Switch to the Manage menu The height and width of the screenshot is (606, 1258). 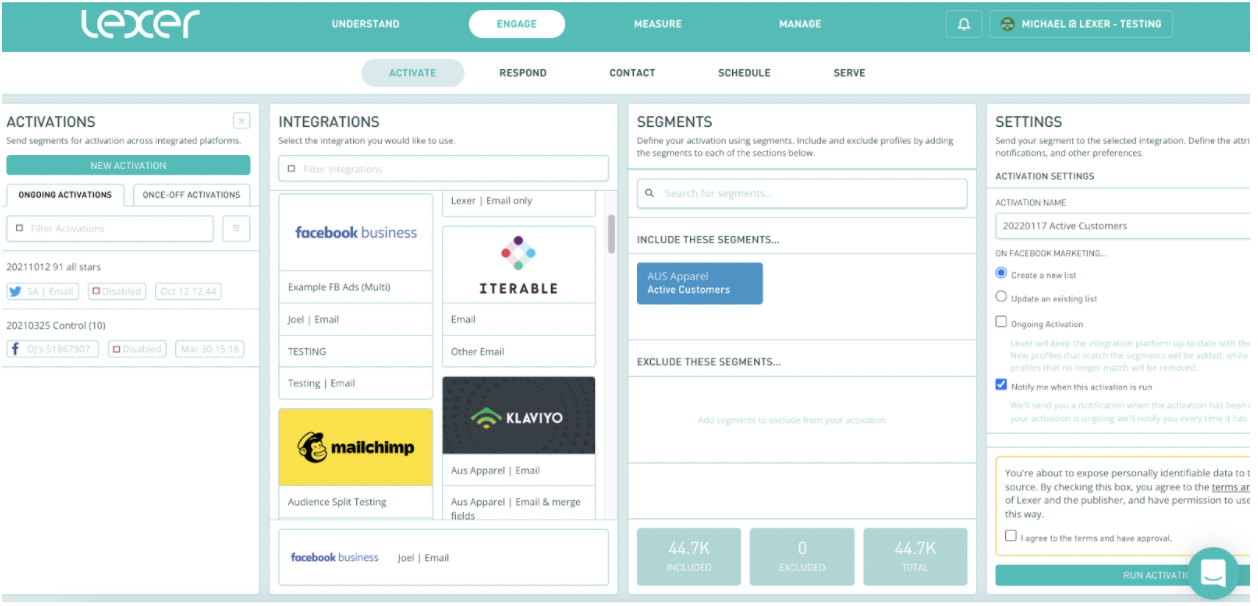tap(800, 24)
